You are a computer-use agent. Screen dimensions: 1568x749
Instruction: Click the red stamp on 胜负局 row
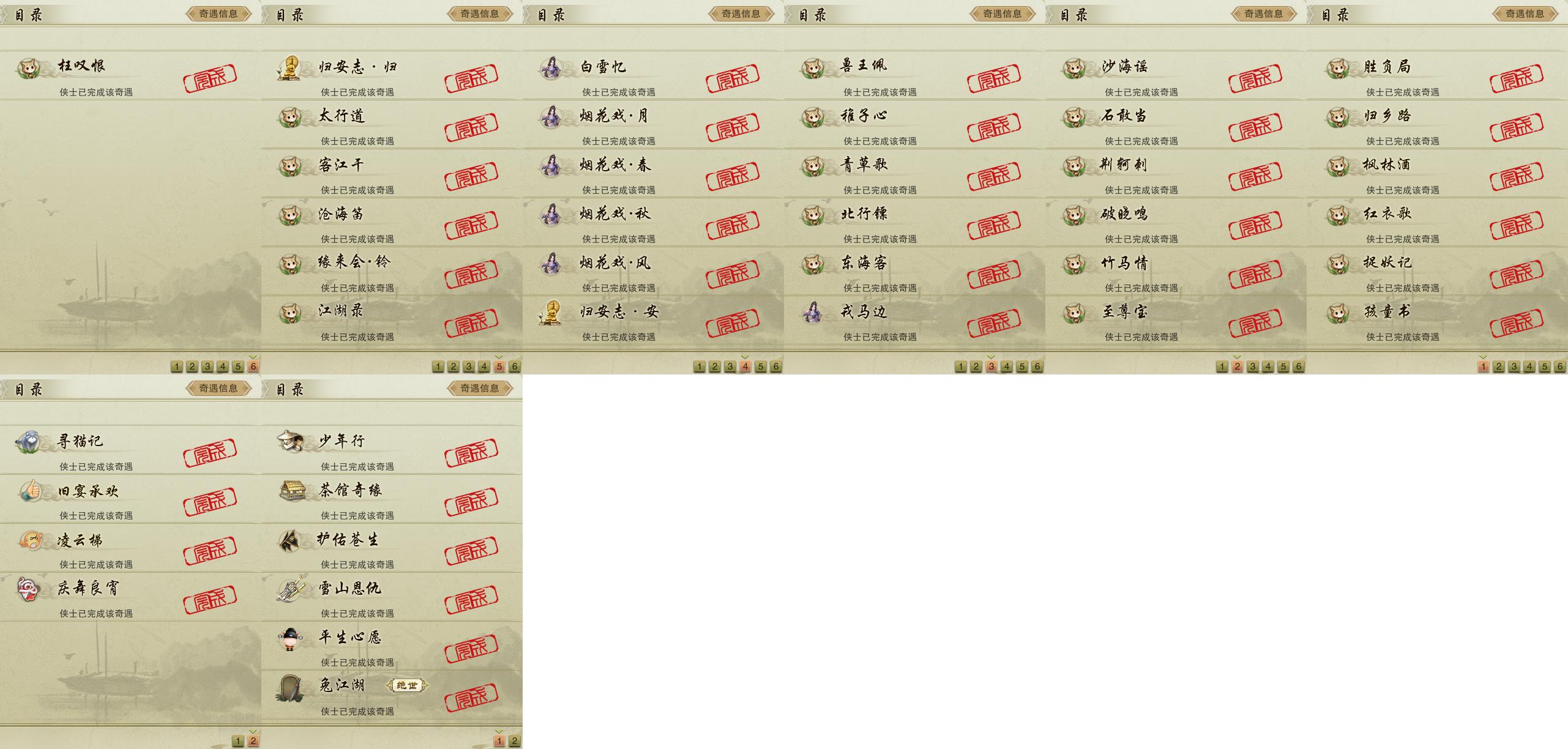1516,77
